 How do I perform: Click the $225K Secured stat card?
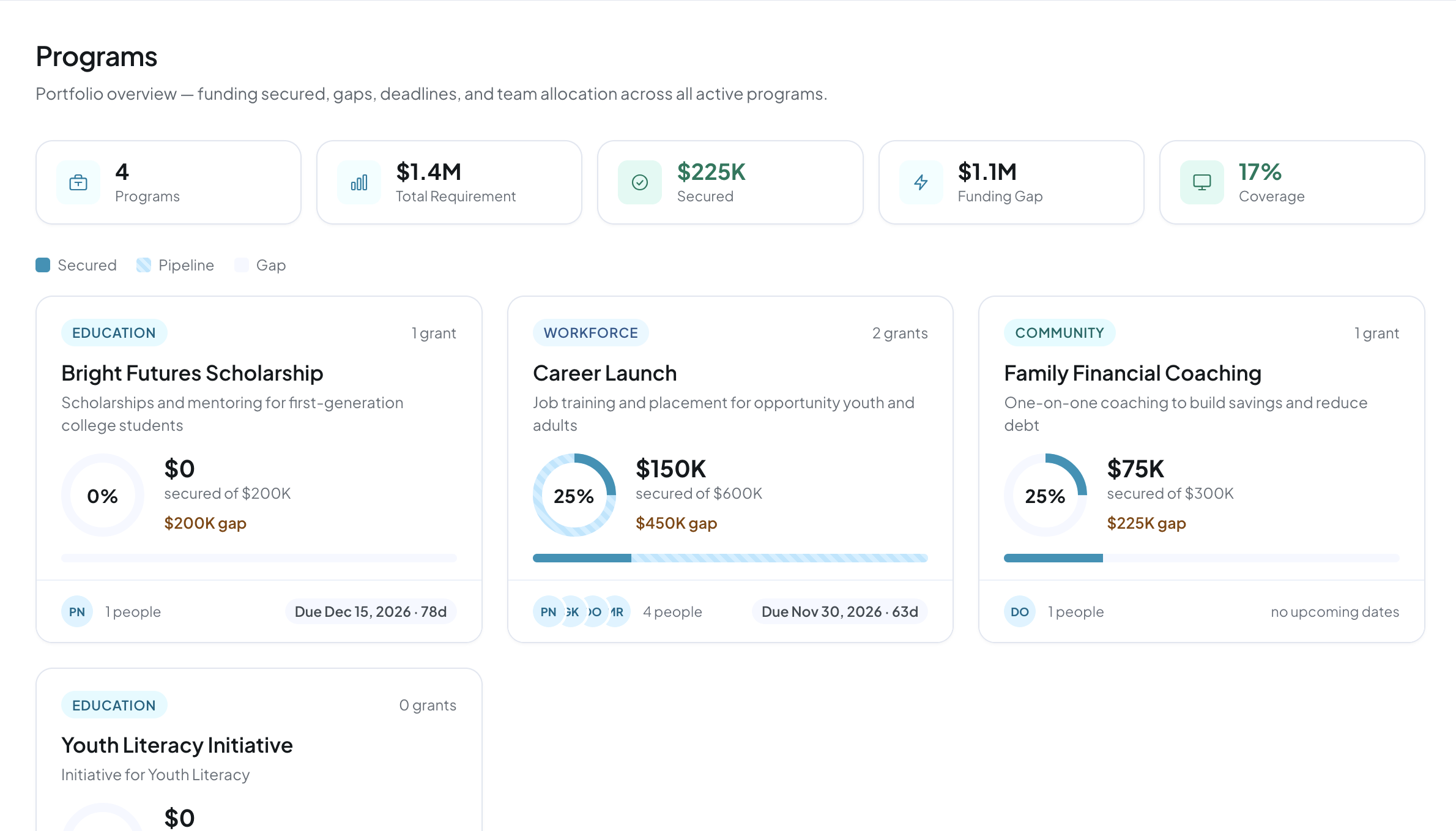730,182
